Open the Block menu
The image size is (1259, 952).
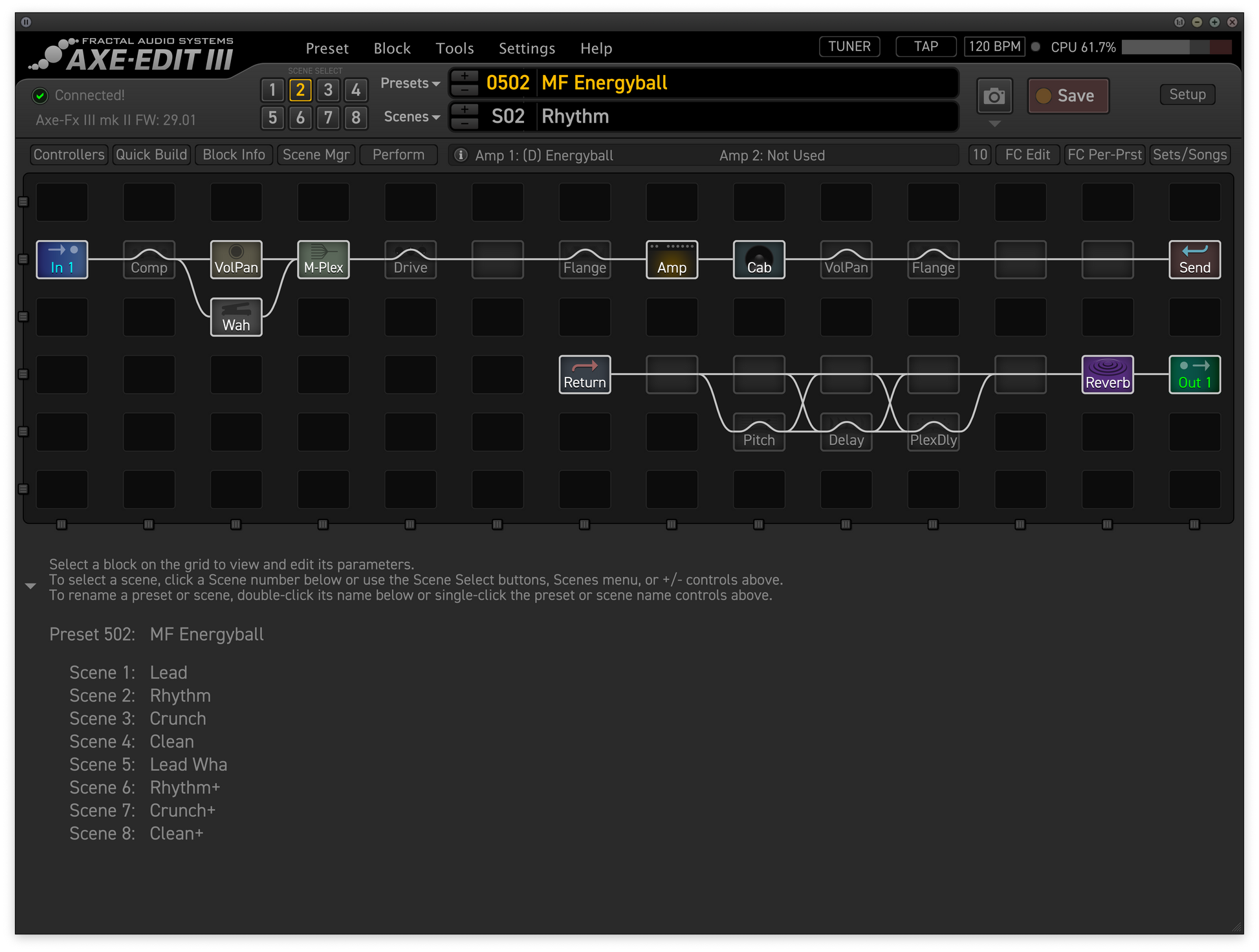pyautogui.click(x=391, y=49)
